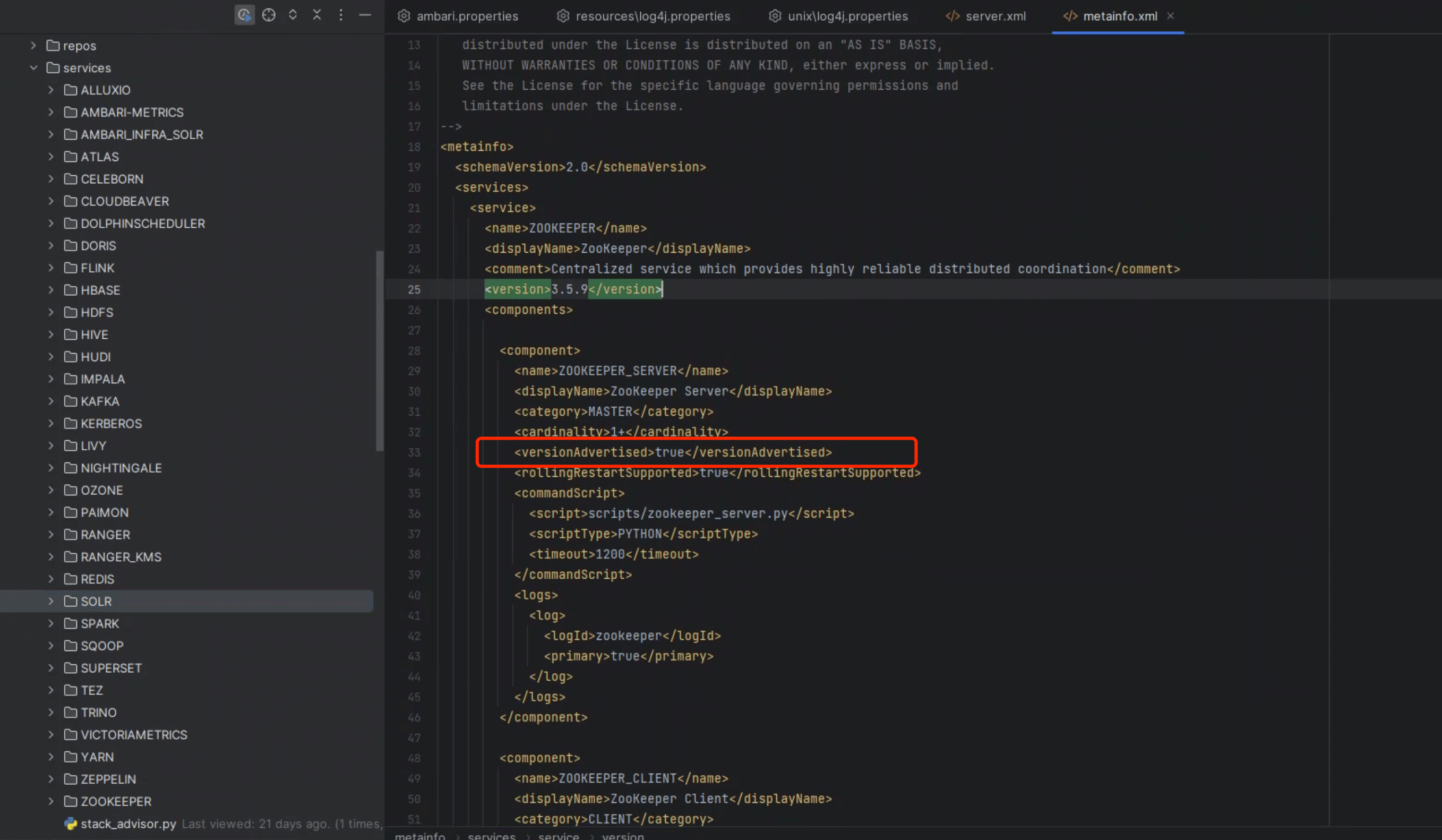This screenshot has width=1442, height=840.
Task: Expand the AMBARI-METRICS folder
Action: coord(51,112)
